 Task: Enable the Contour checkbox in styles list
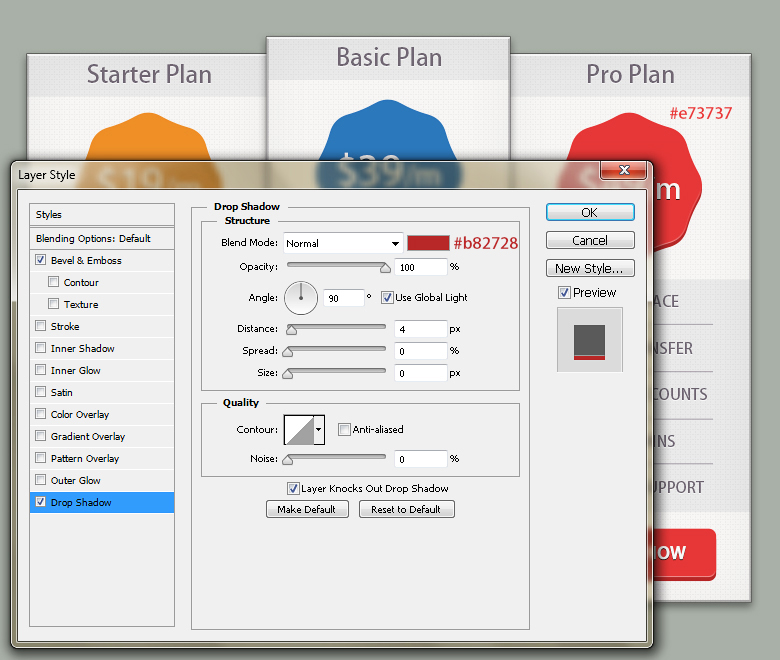53,282
